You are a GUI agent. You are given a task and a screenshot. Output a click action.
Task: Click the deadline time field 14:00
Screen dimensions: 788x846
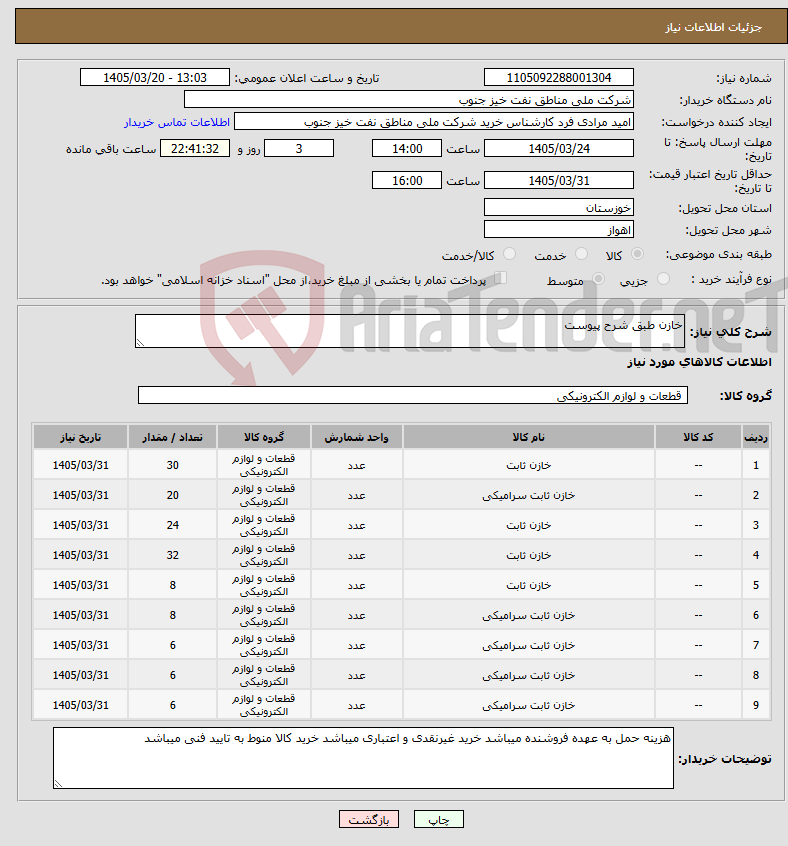click(407, 148)
